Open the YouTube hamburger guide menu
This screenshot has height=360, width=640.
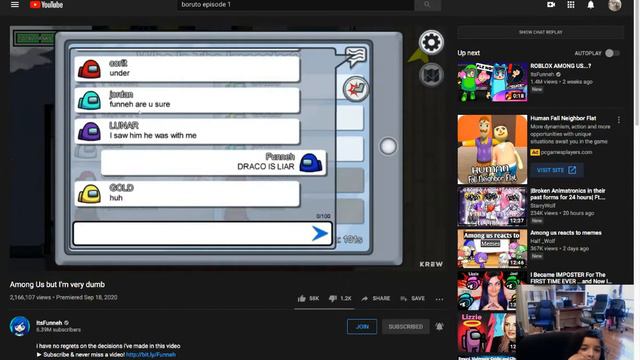pyautogui.click(x=15, y=4)
